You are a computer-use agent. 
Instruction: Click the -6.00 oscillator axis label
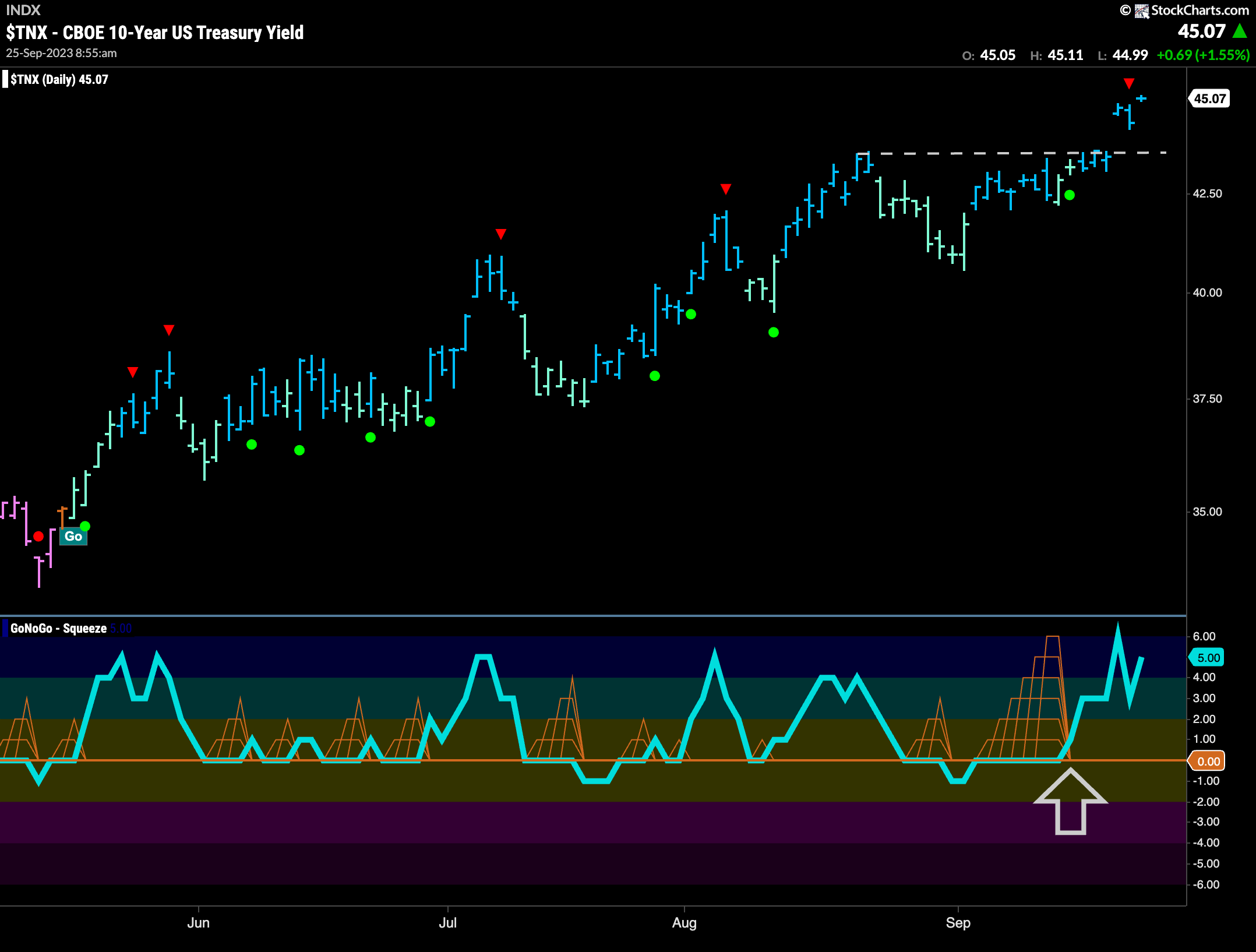(x=1205, y=884)
